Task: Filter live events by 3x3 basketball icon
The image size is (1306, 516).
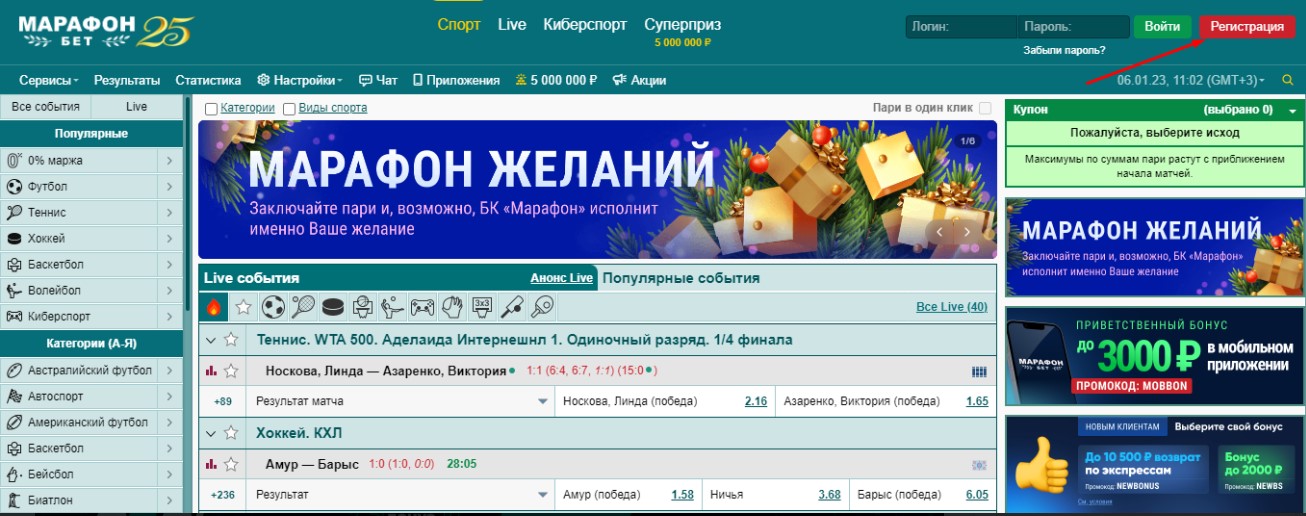Action: click(x=482, y=306)
